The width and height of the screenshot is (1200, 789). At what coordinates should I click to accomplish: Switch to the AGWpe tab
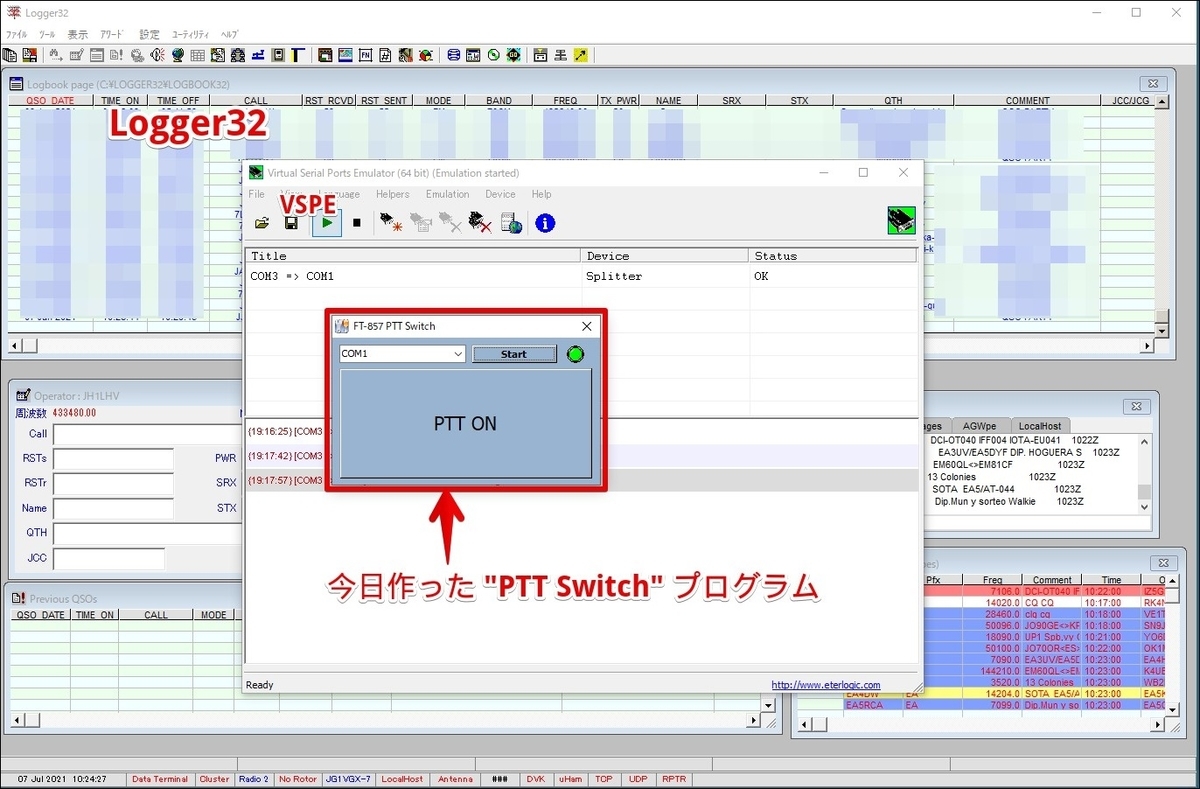click(x=980, y=425)
